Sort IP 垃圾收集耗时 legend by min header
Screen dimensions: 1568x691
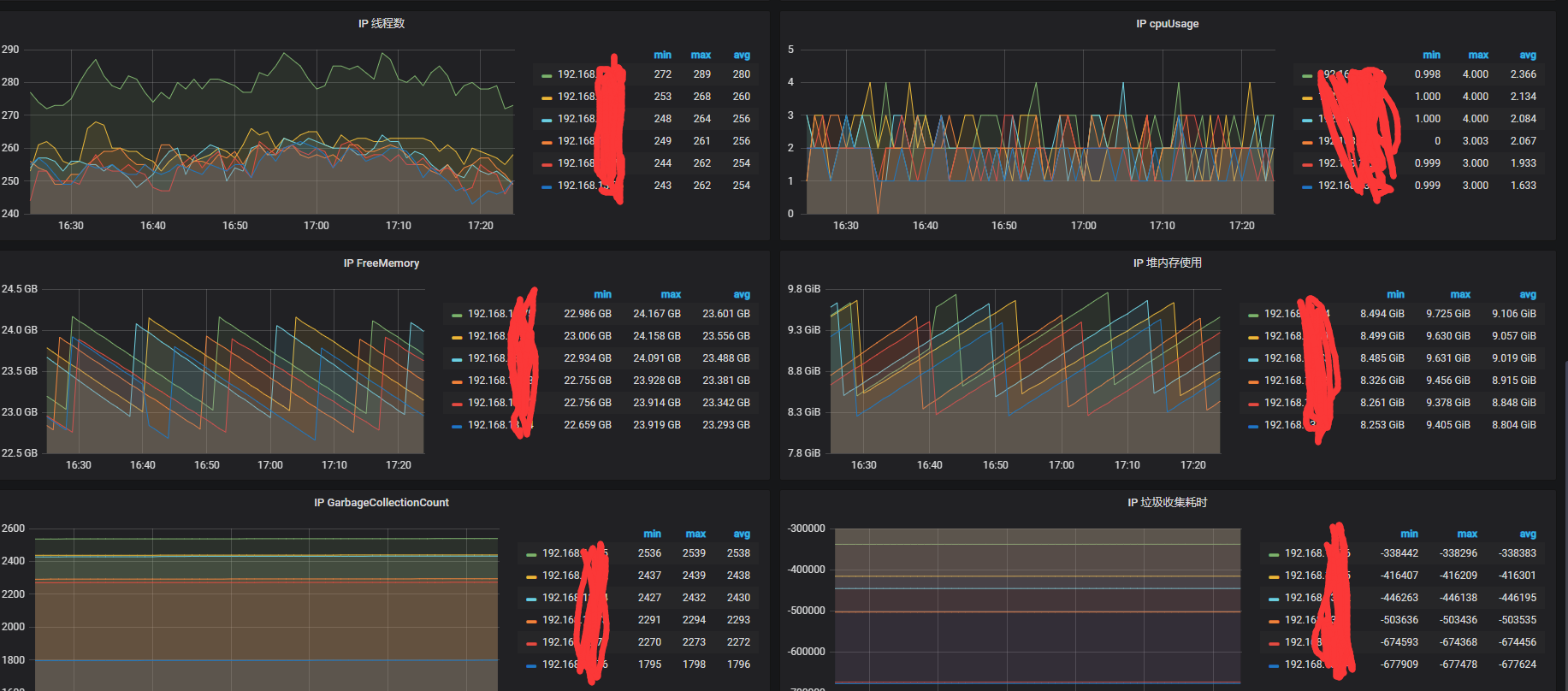pyautogui.click(x=1409, y=534)
